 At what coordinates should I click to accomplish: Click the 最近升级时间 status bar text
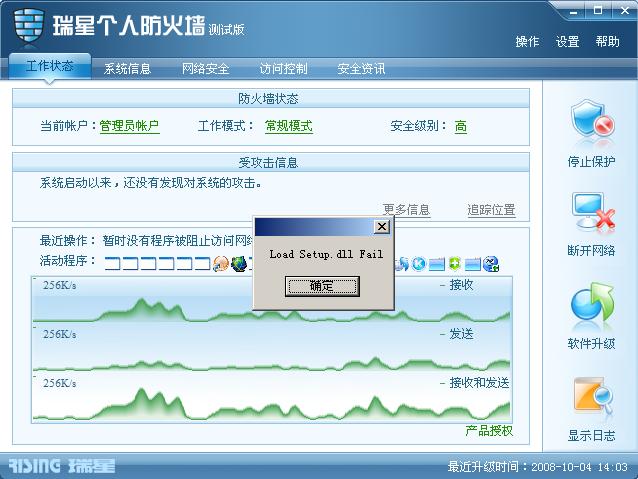pos(537,466)
